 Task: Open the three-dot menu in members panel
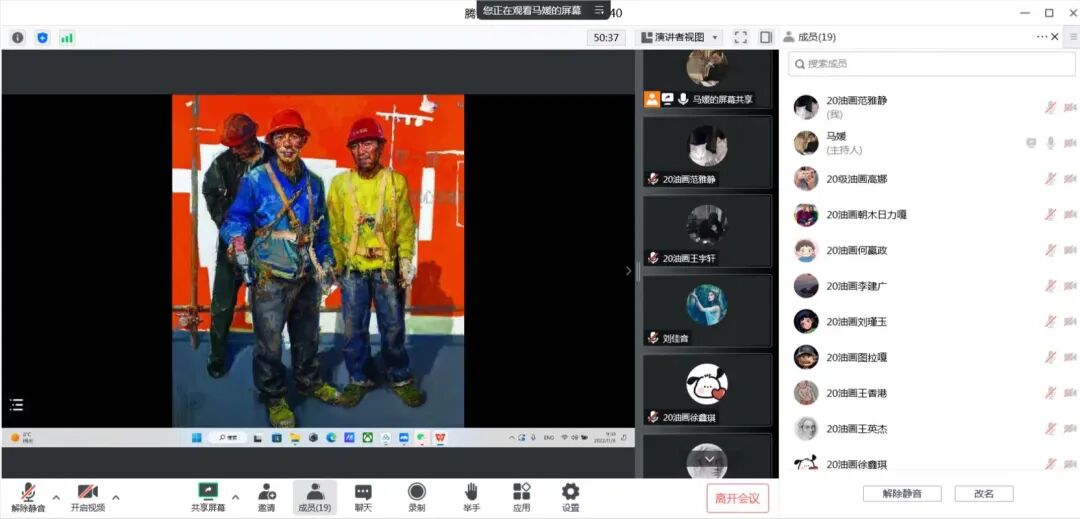(1041, 36)
